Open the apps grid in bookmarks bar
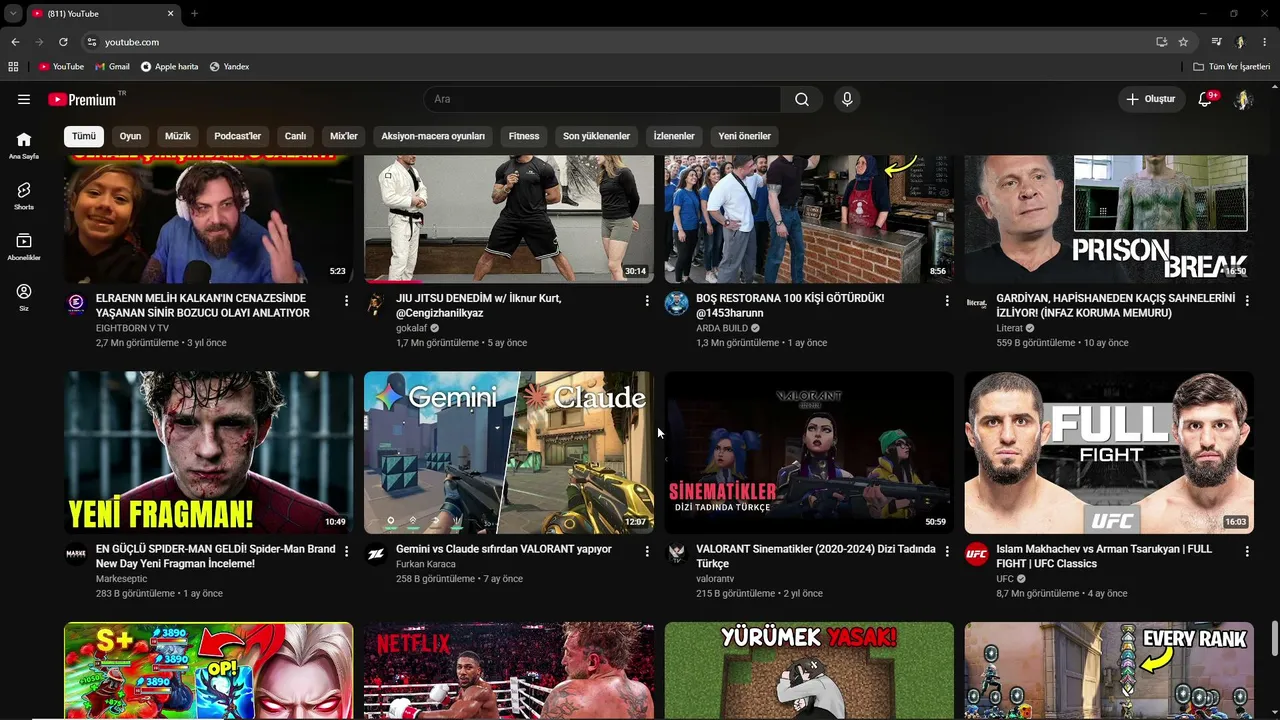The height and width of the screenshot is (720, 1280). tap(13, 67)
